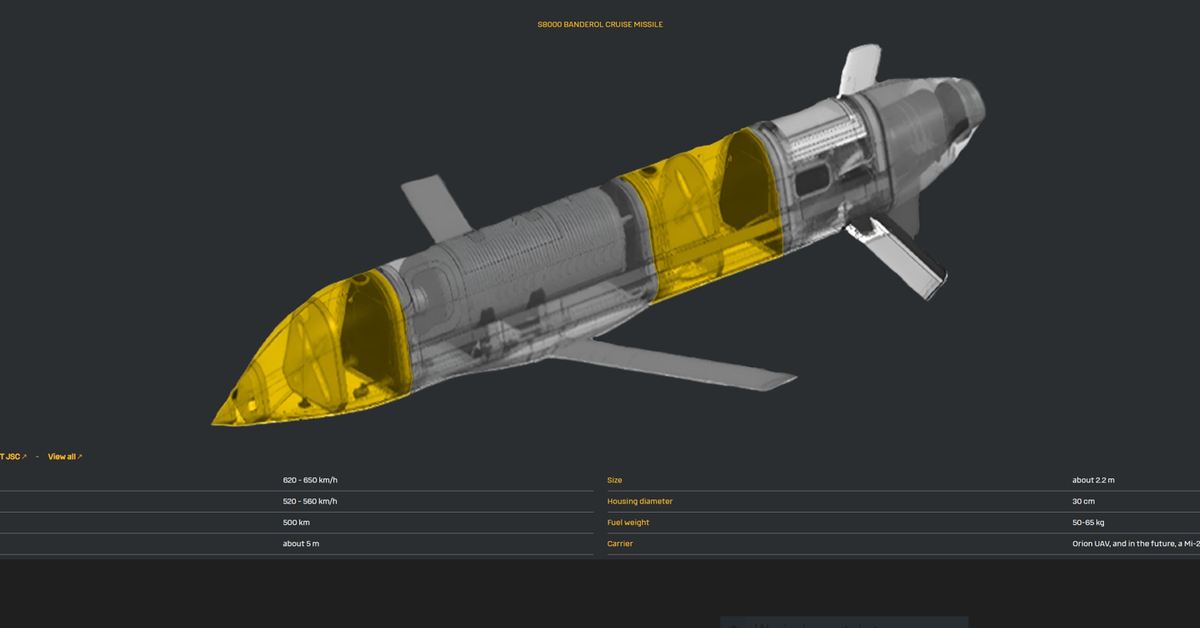Open the View all link
Viewport: 1200px width, 628px height.
click(63, 456)
